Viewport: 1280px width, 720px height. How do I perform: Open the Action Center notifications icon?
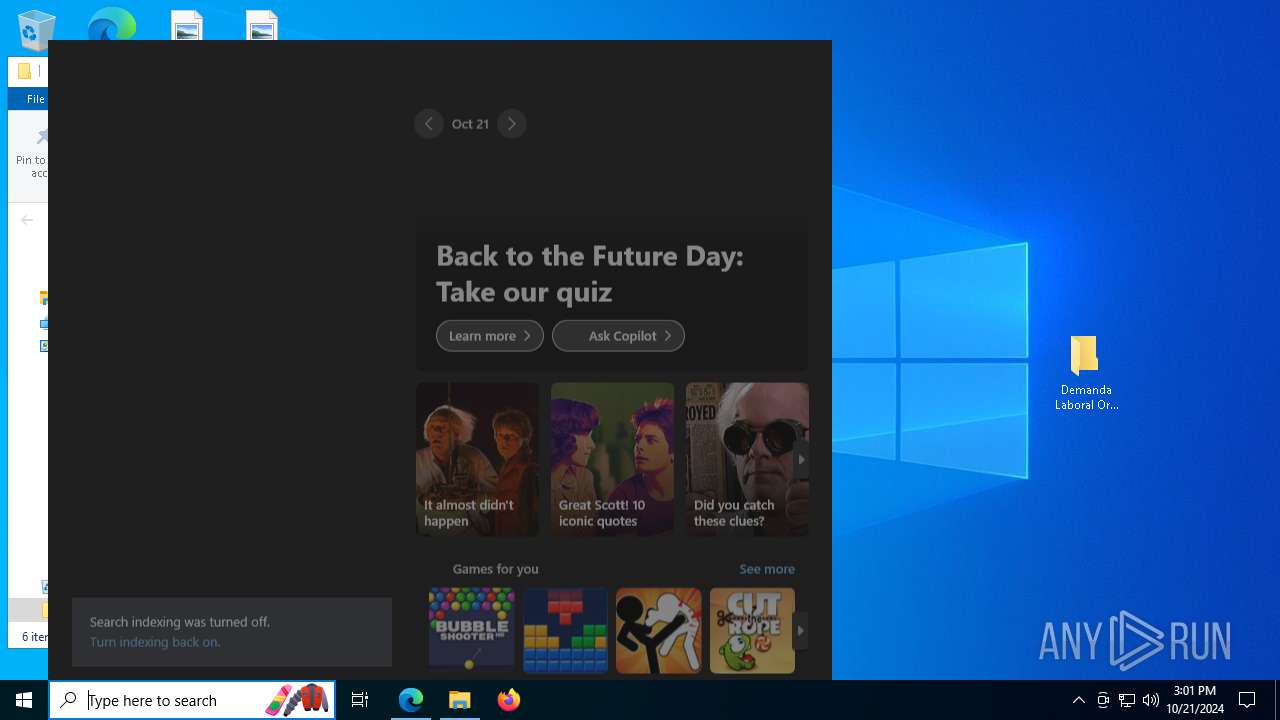click(x=1247, y=700)
